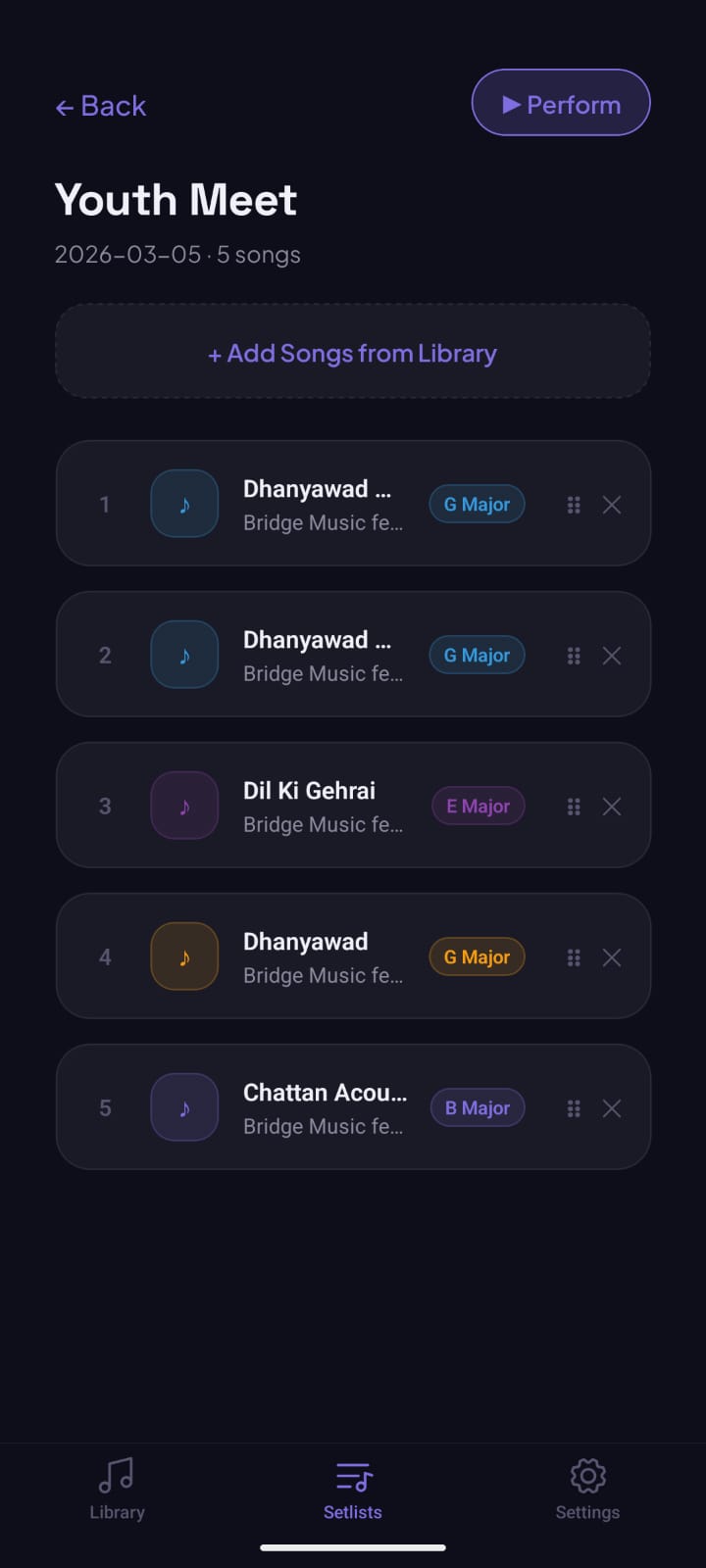Switch to the Setlists tab

pyautogui.click(x=353, y=1489)
